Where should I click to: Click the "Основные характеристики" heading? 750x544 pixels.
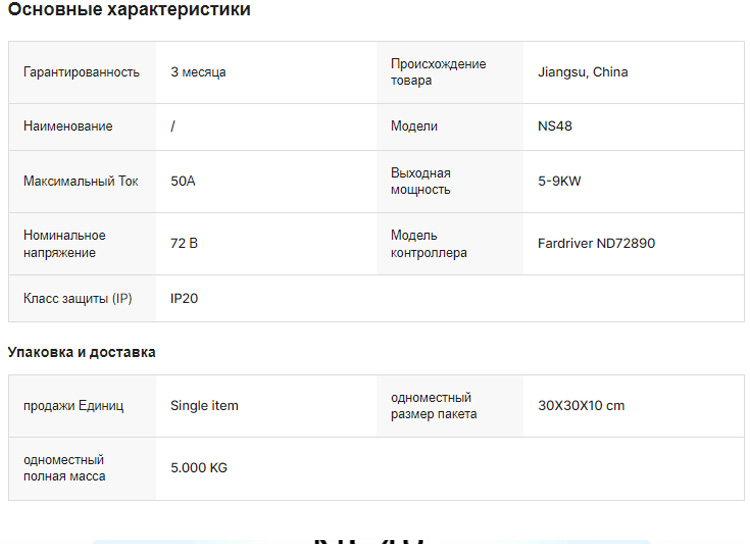129,10
